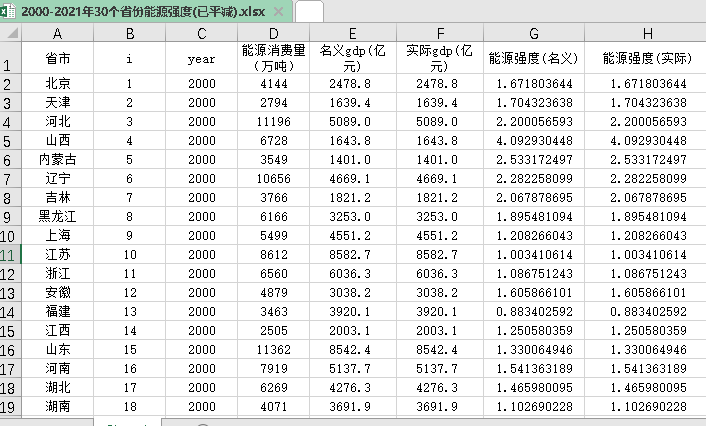The width and height of the screenshot is (706, 426).
Task: Select column G header
Action: coord(534,33)
